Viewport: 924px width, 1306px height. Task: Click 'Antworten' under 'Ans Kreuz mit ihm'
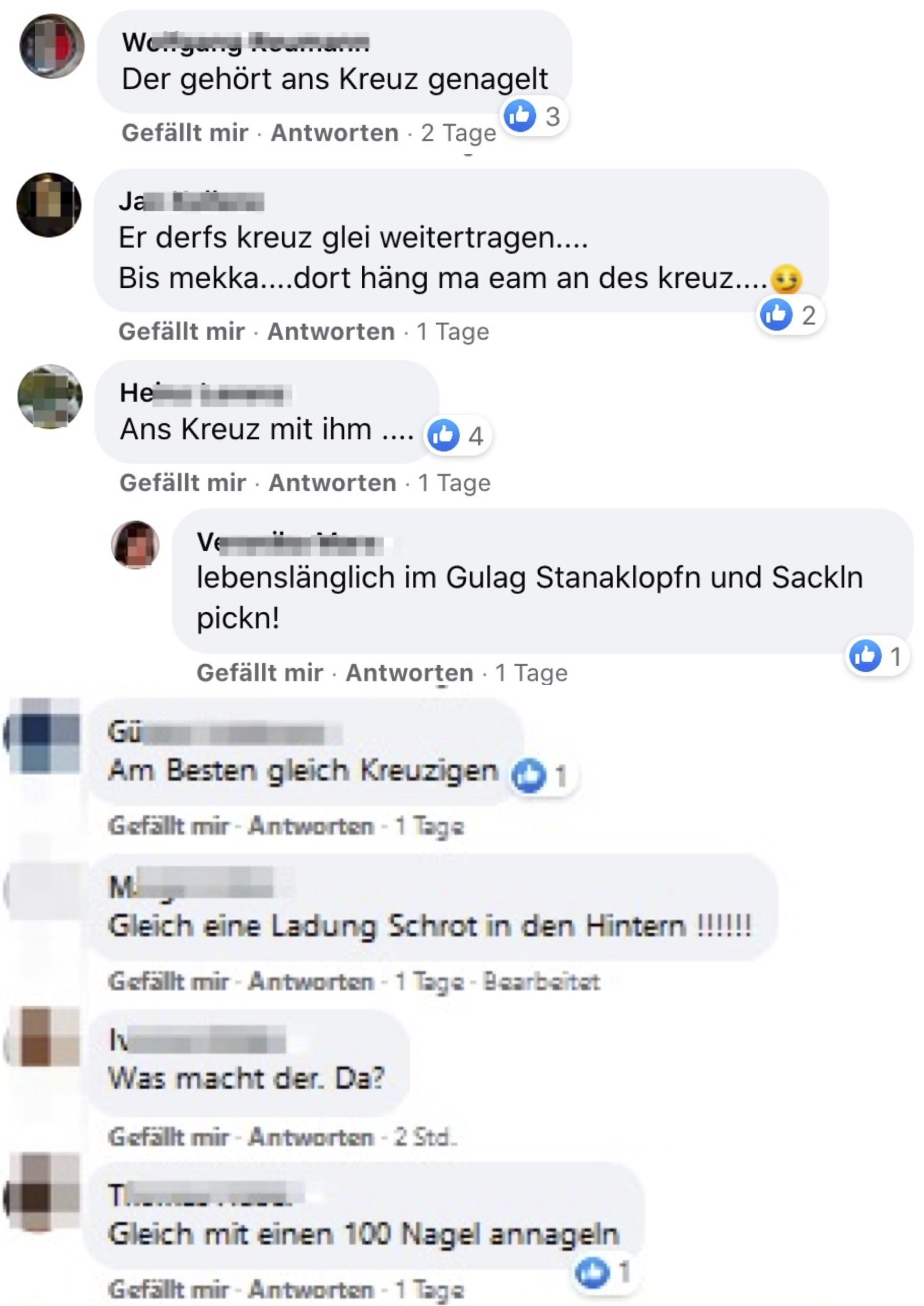click(x=332, y=483)
